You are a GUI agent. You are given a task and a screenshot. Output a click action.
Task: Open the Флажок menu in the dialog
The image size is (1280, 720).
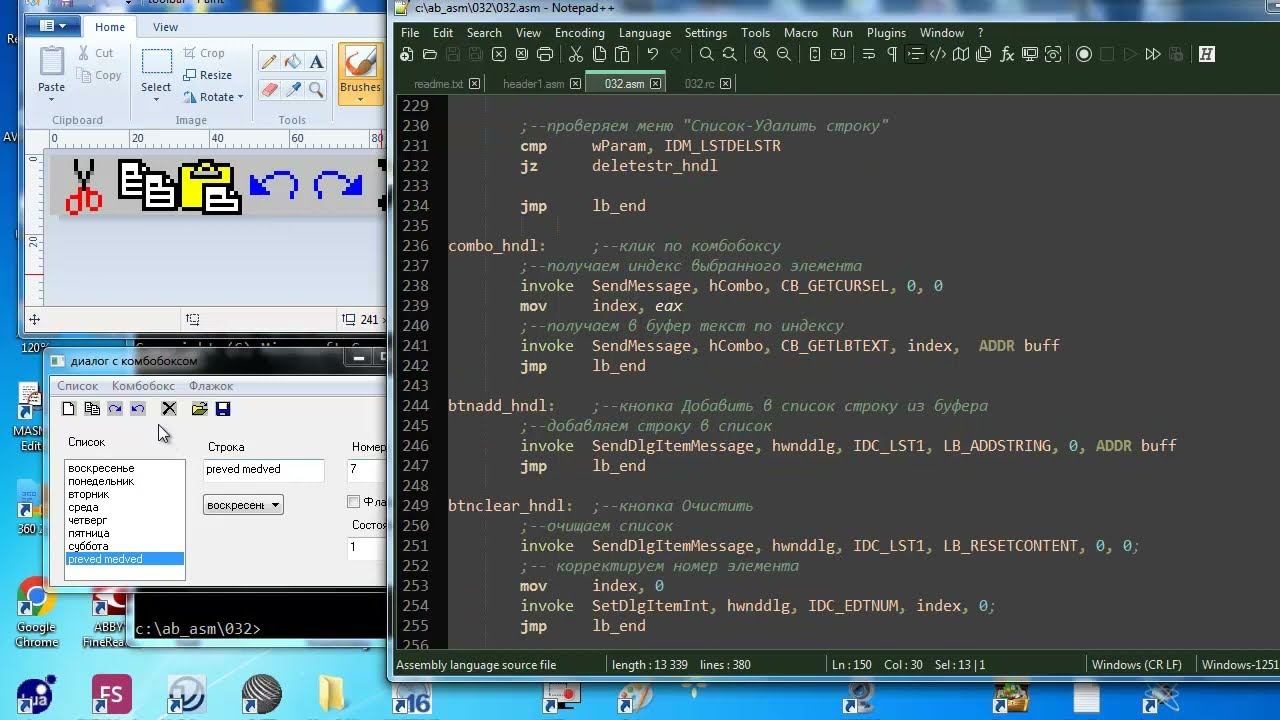[211, 386]
